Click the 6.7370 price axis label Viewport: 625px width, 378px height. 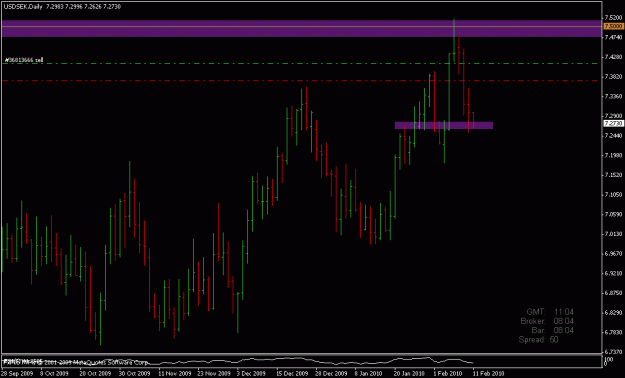[613, 352]
